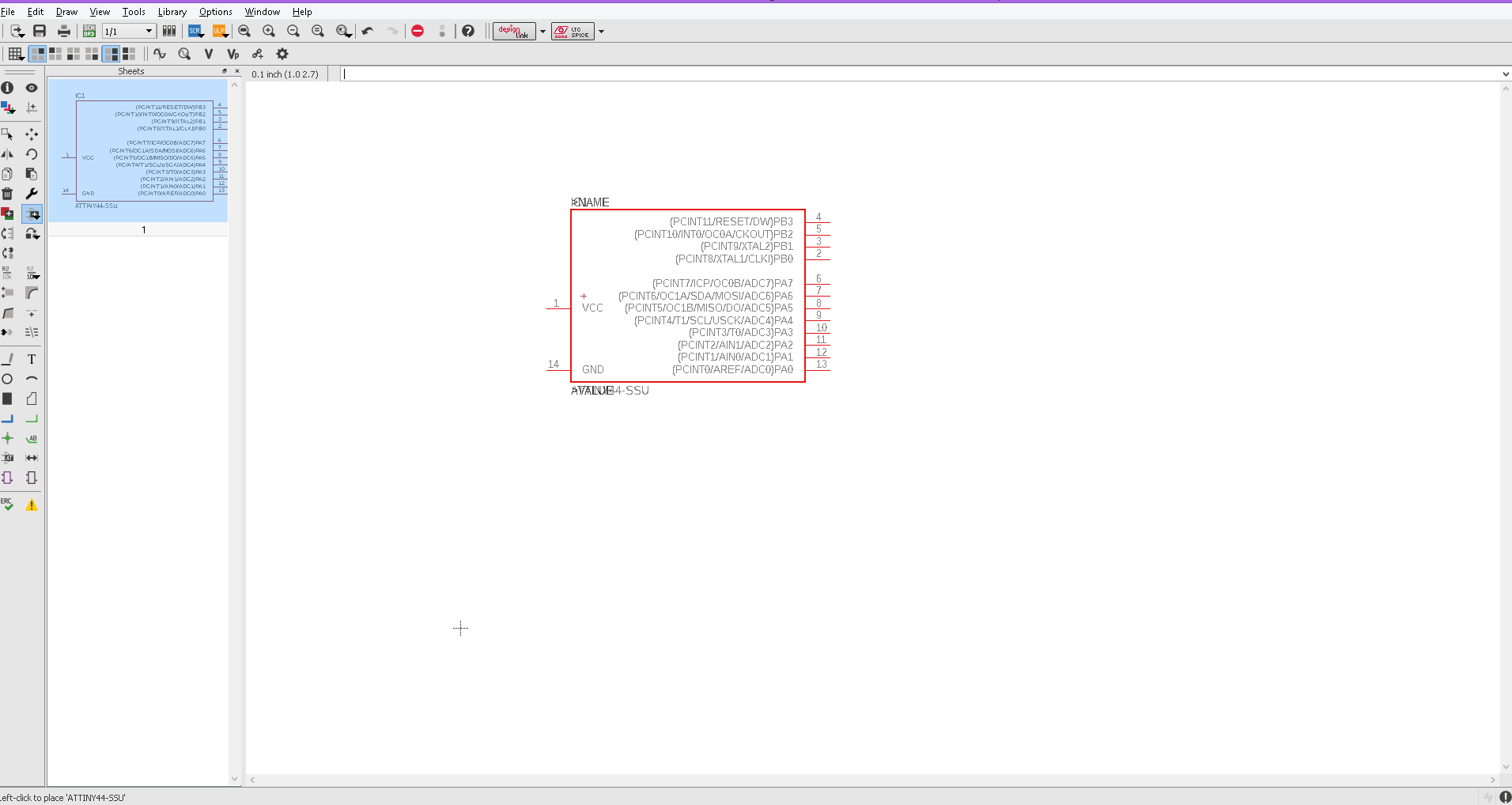Select the Paste tool
The width and height of the screenshot is (1512, 805).
[x=32, y=174]
